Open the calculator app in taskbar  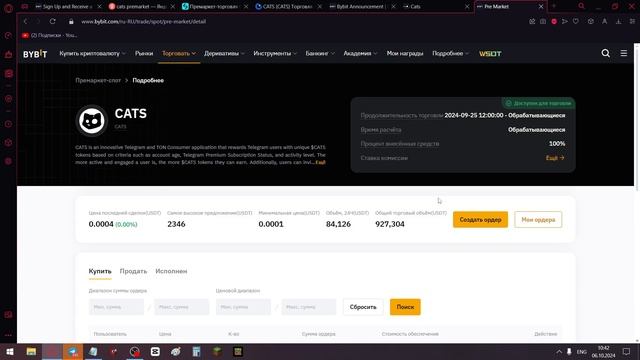click(196, 351)
